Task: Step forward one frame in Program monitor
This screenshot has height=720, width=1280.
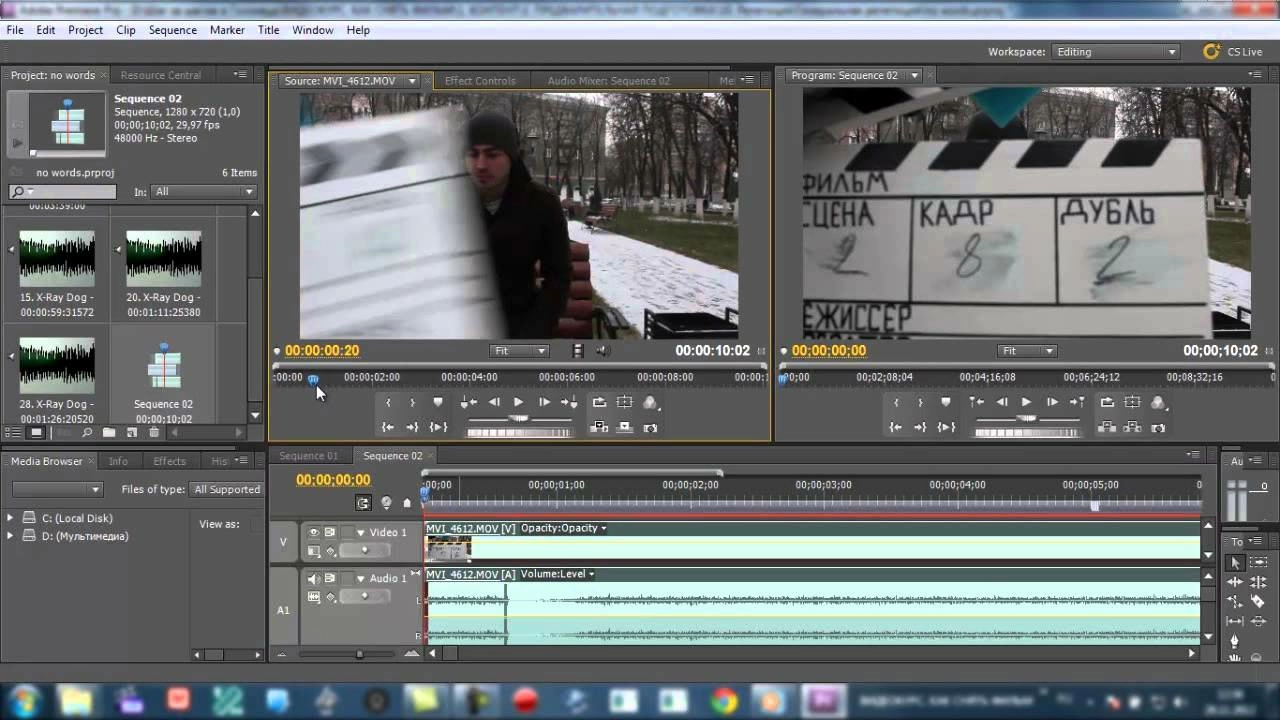Action: pos(1052,402)
